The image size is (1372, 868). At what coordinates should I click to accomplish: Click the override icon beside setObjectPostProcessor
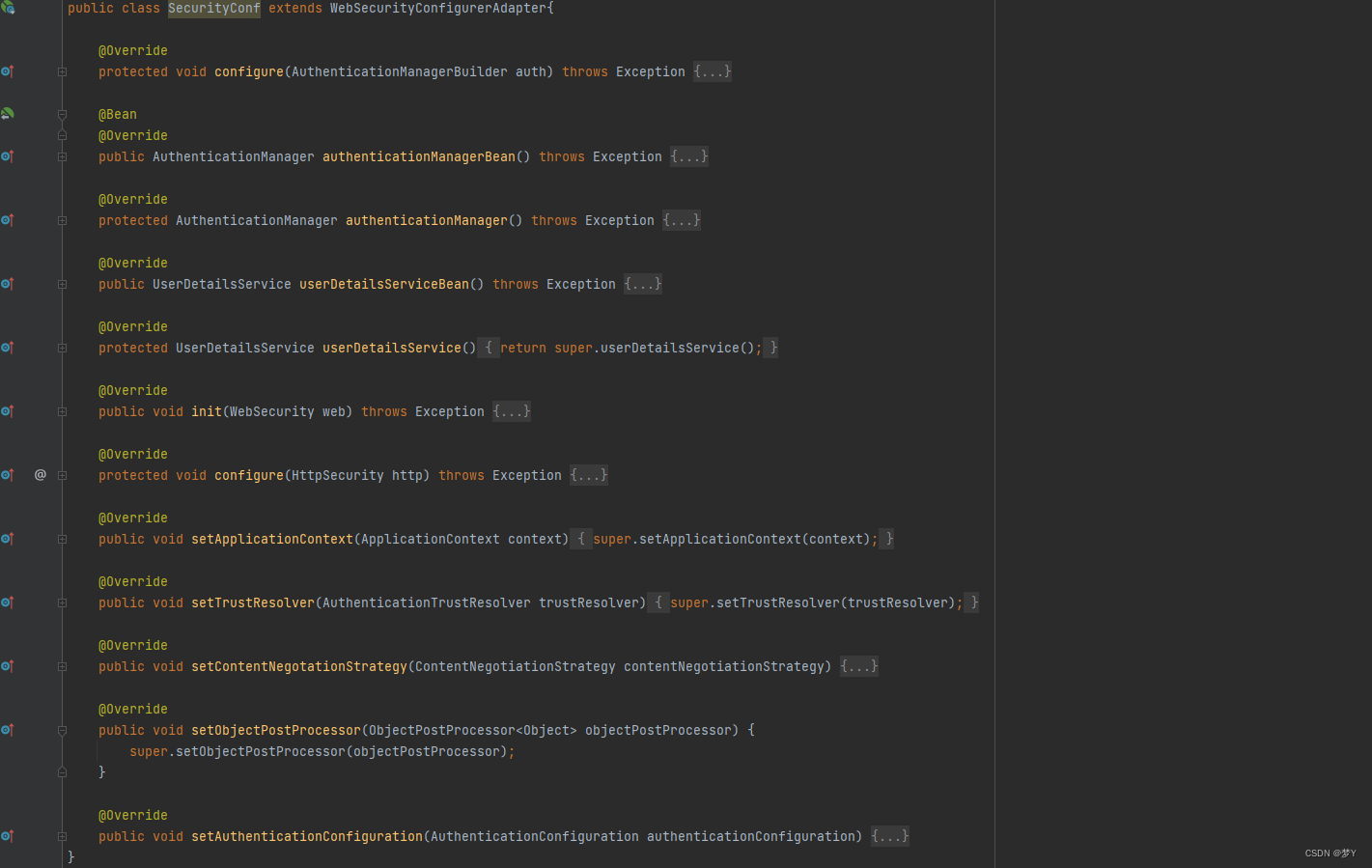7,729
